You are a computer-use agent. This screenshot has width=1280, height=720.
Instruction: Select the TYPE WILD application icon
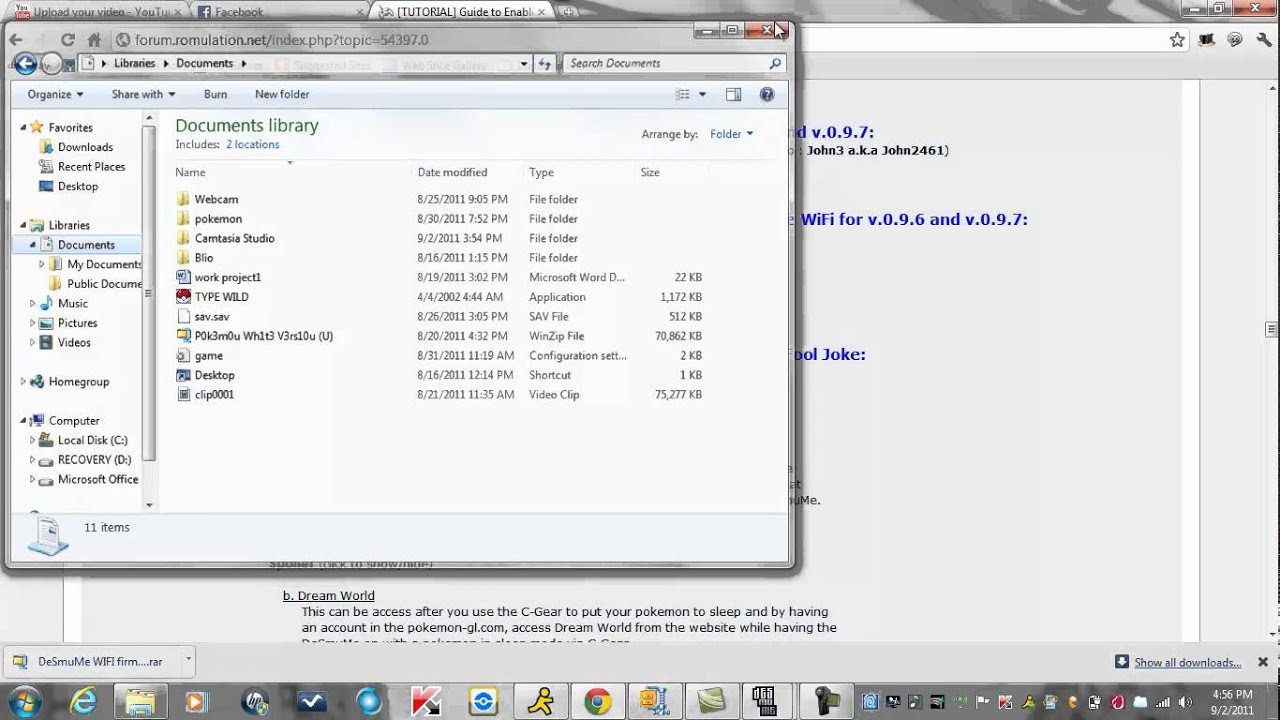pyautogui.click(x=183, y=297)
